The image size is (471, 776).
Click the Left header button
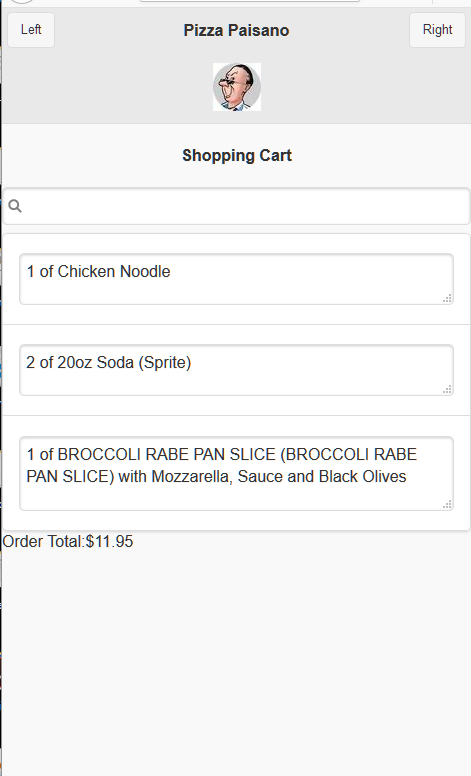[x=31, y=30]
